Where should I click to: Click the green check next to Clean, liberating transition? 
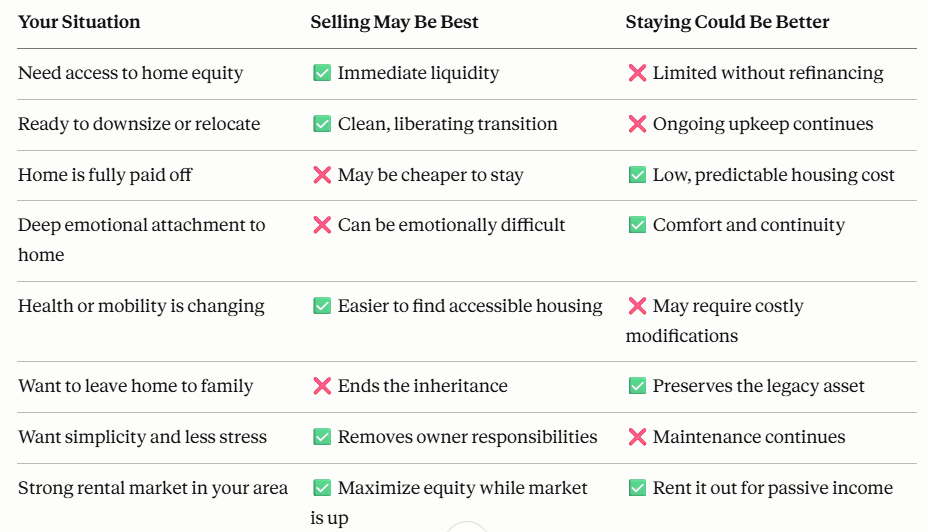[x=322, y=124]
